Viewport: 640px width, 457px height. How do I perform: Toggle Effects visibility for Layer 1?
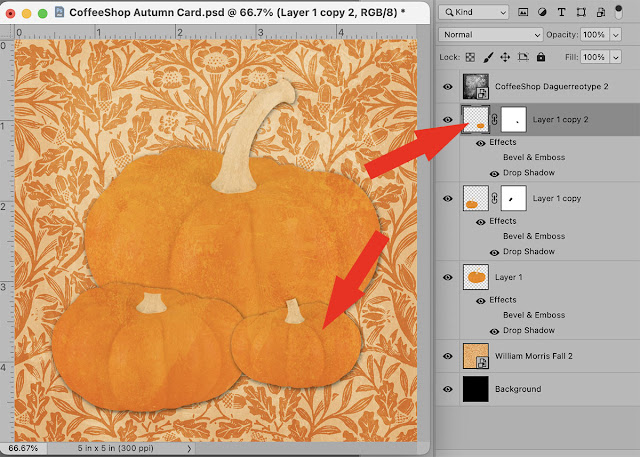pyautogui.click(x=481, y=300)
